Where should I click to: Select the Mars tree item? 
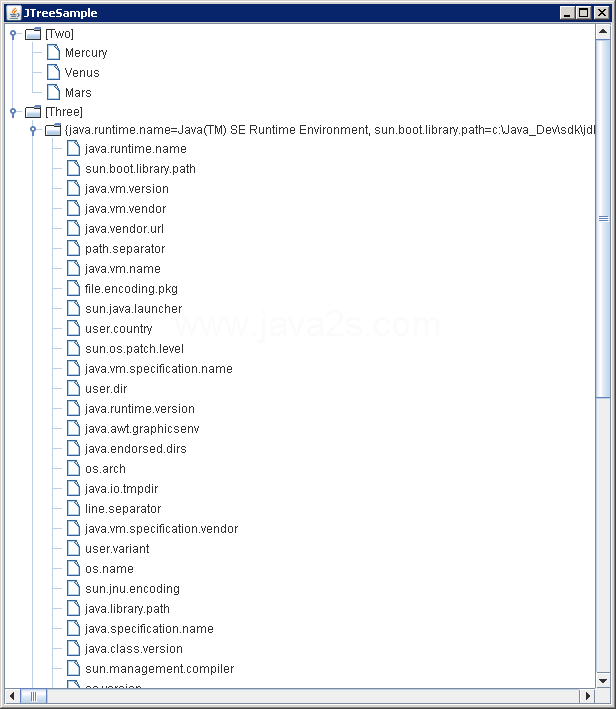[x=78, y=93]
